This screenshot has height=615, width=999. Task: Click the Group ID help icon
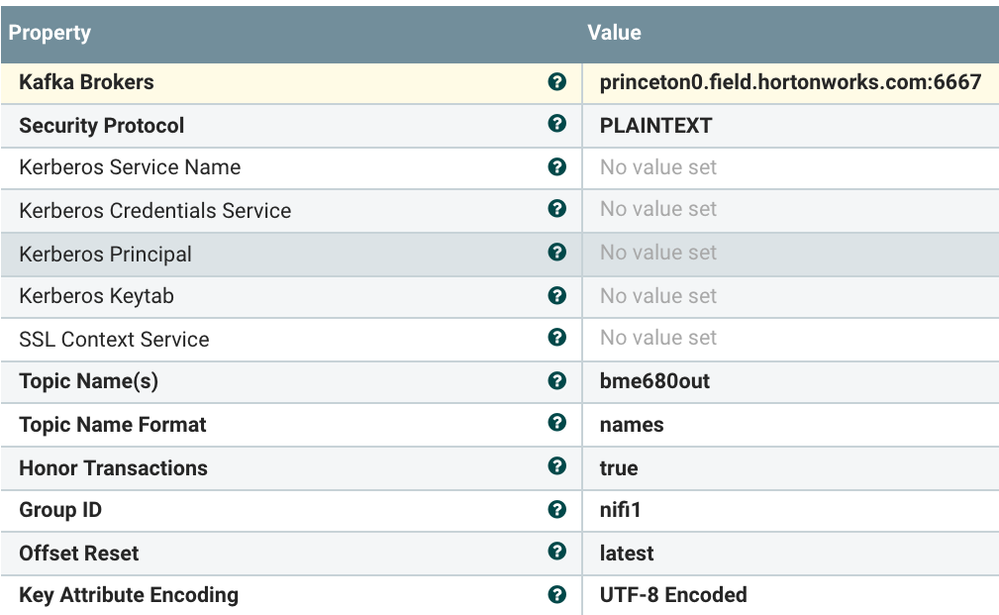coord(558,510)
